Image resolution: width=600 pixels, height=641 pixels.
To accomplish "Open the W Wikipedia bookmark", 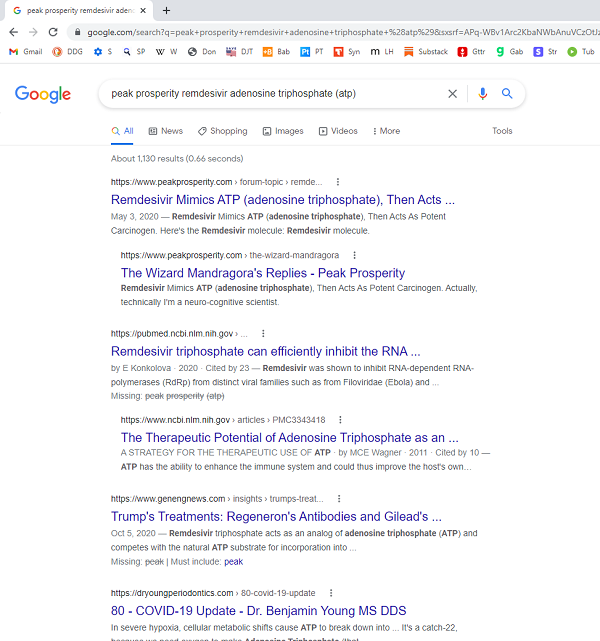I will (167, 52).
